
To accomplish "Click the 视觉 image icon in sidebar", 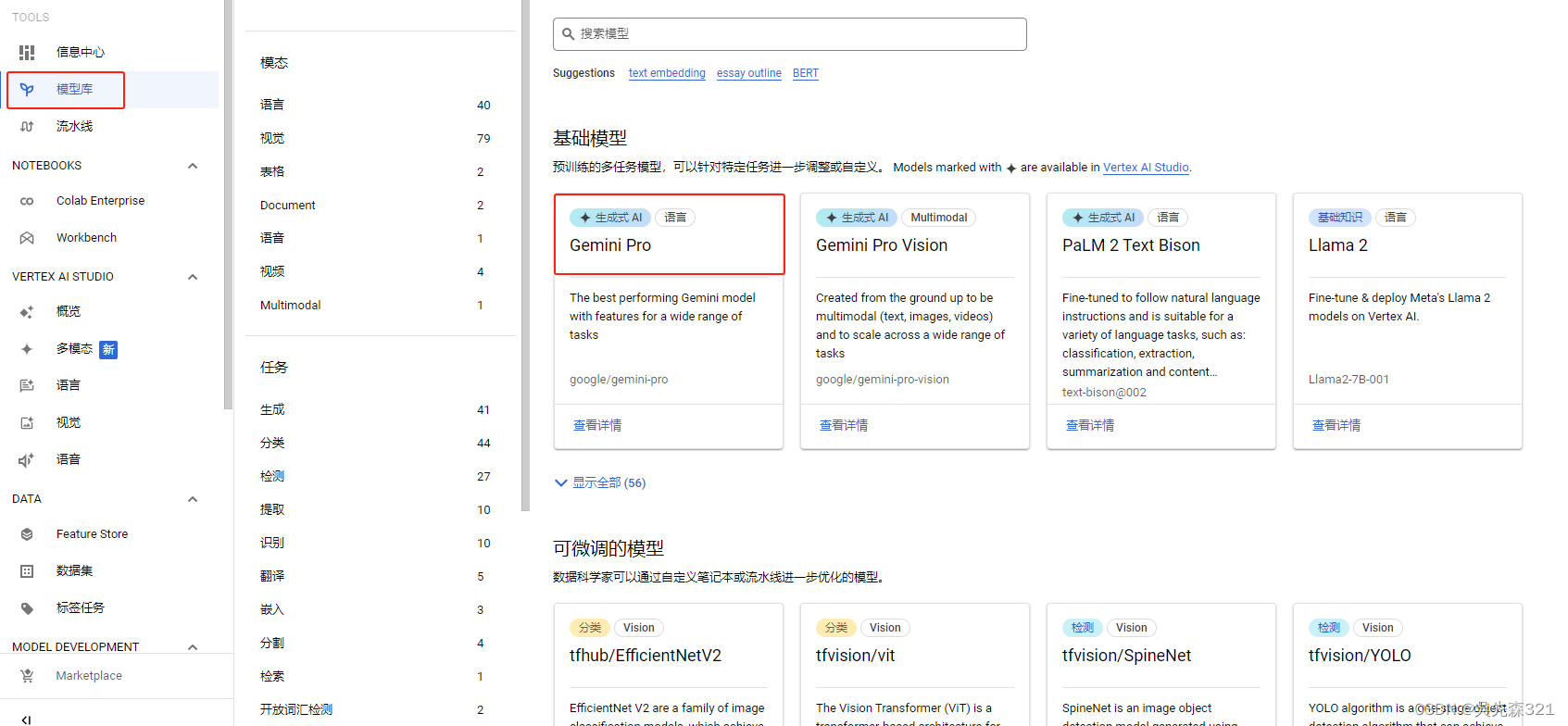I will click(x=27, y=423).
